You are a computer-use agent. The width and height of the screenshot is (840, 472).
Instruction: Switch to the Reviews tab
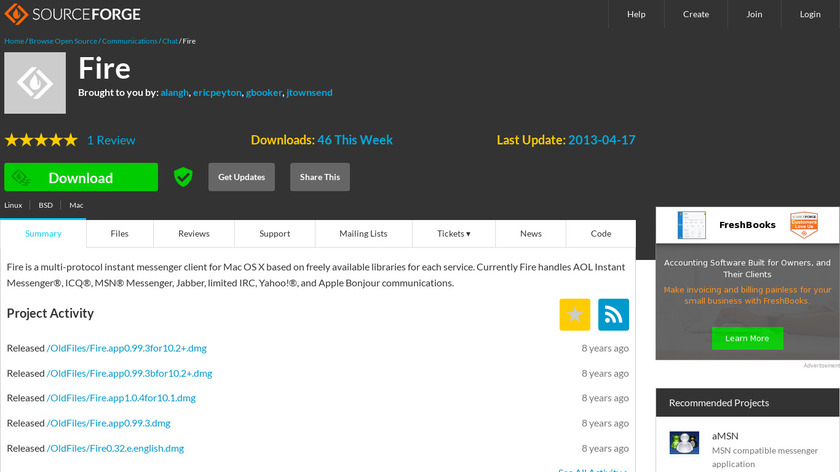194,234
